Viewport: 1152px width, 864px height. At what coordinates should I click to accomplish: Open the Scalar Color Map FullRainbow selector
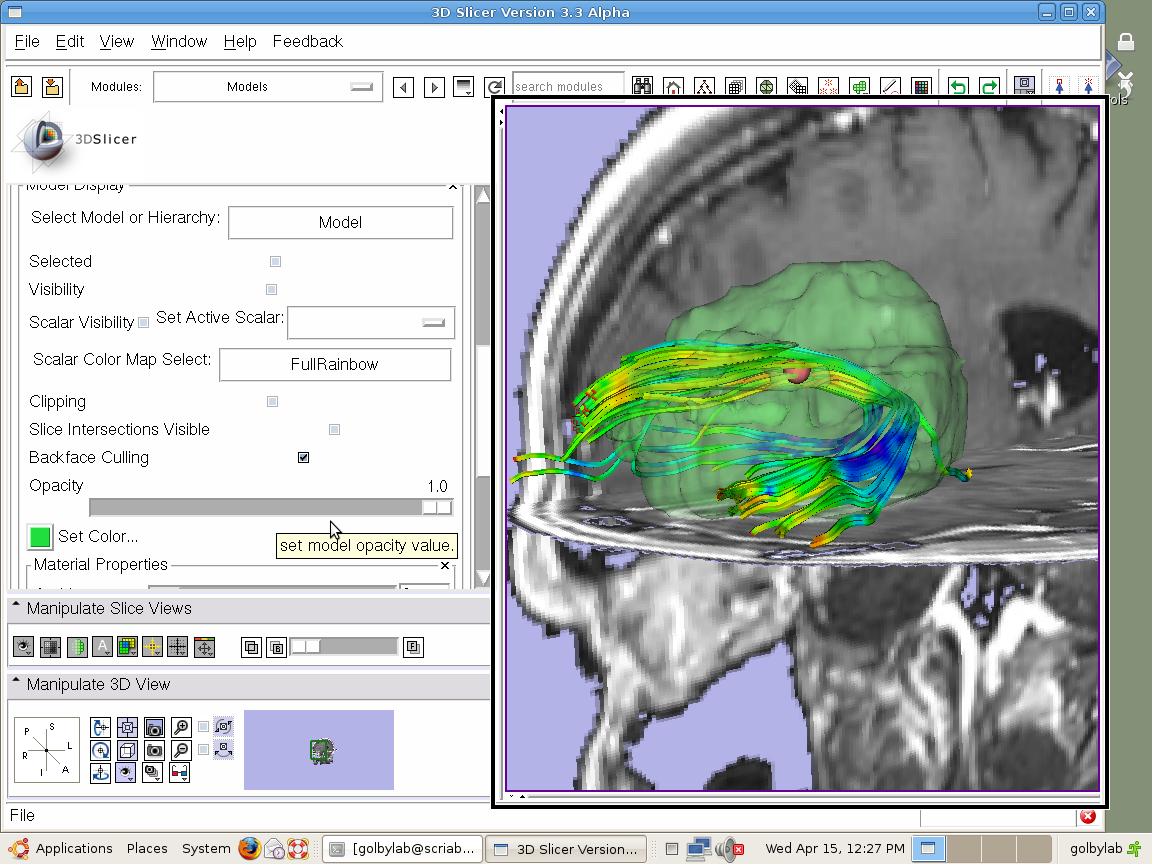(334, 365)
